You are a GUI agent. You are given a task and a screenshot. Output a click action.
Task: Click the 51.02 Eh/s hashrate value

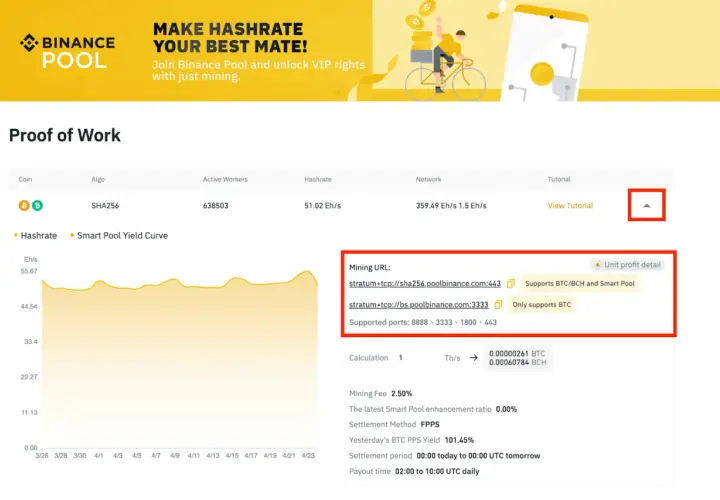322,206
